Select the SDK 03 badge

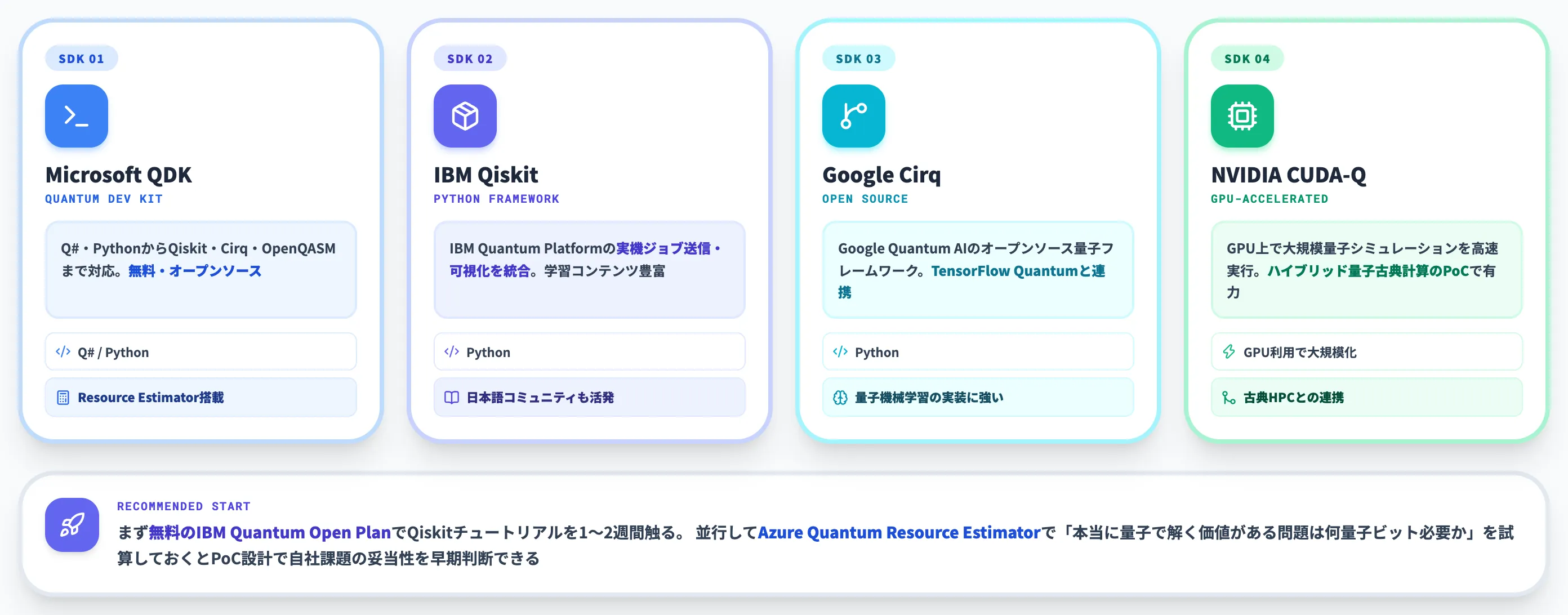tap(858, 59)
